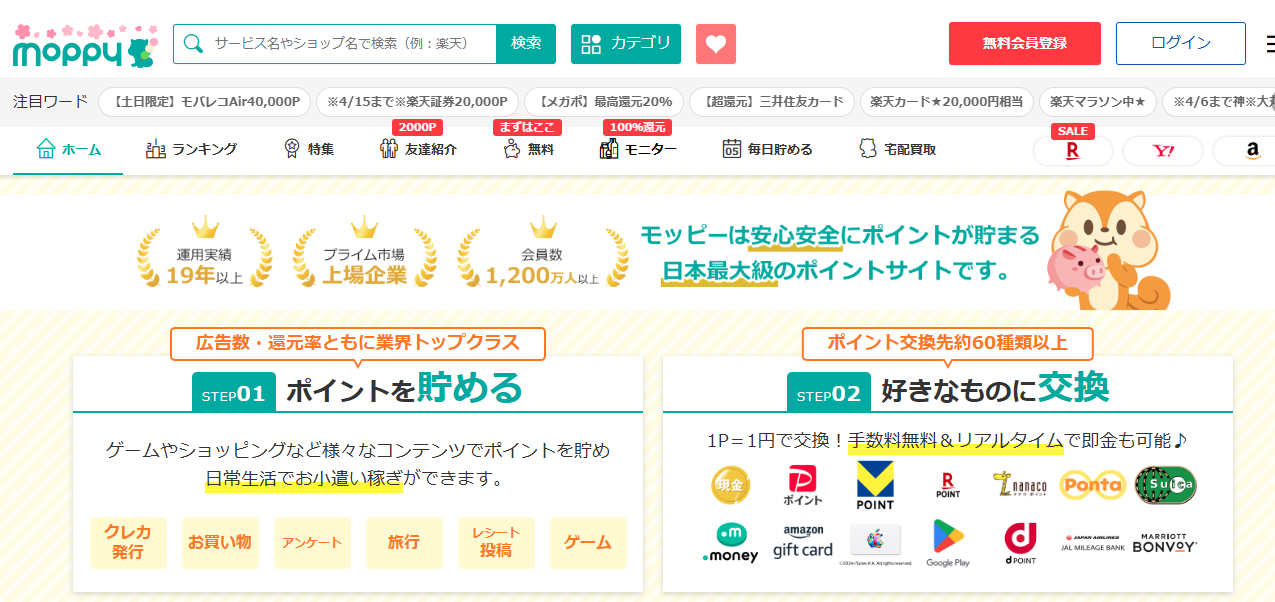
Task: Click the 旅行 category button
Action: [x=404, y=543]
